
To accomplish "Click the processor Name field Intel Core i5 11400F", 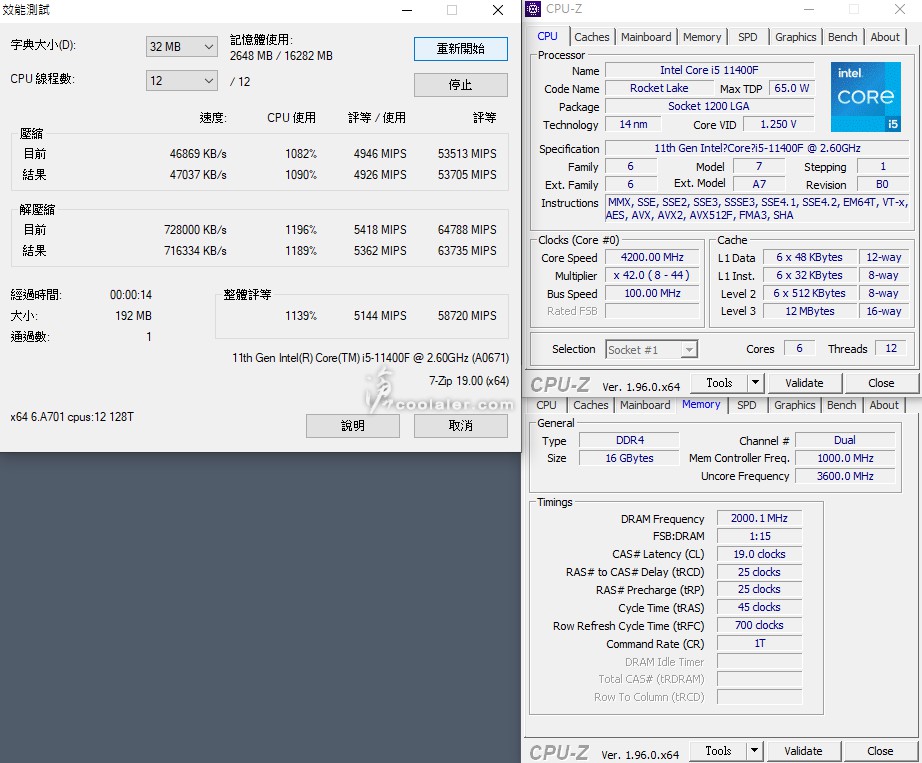I will (x=709, y=70).
